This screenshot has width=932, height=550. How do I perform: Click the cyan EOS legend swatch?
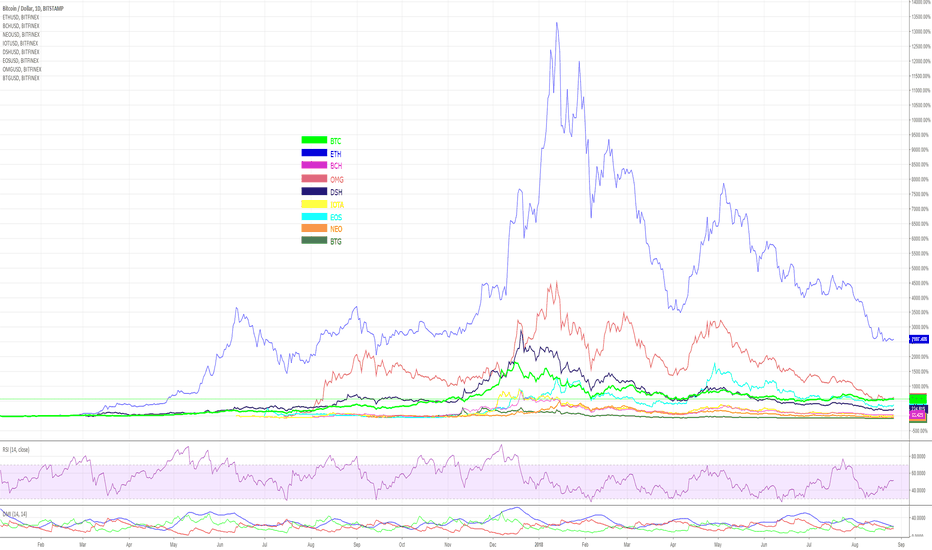pos(314,217)
